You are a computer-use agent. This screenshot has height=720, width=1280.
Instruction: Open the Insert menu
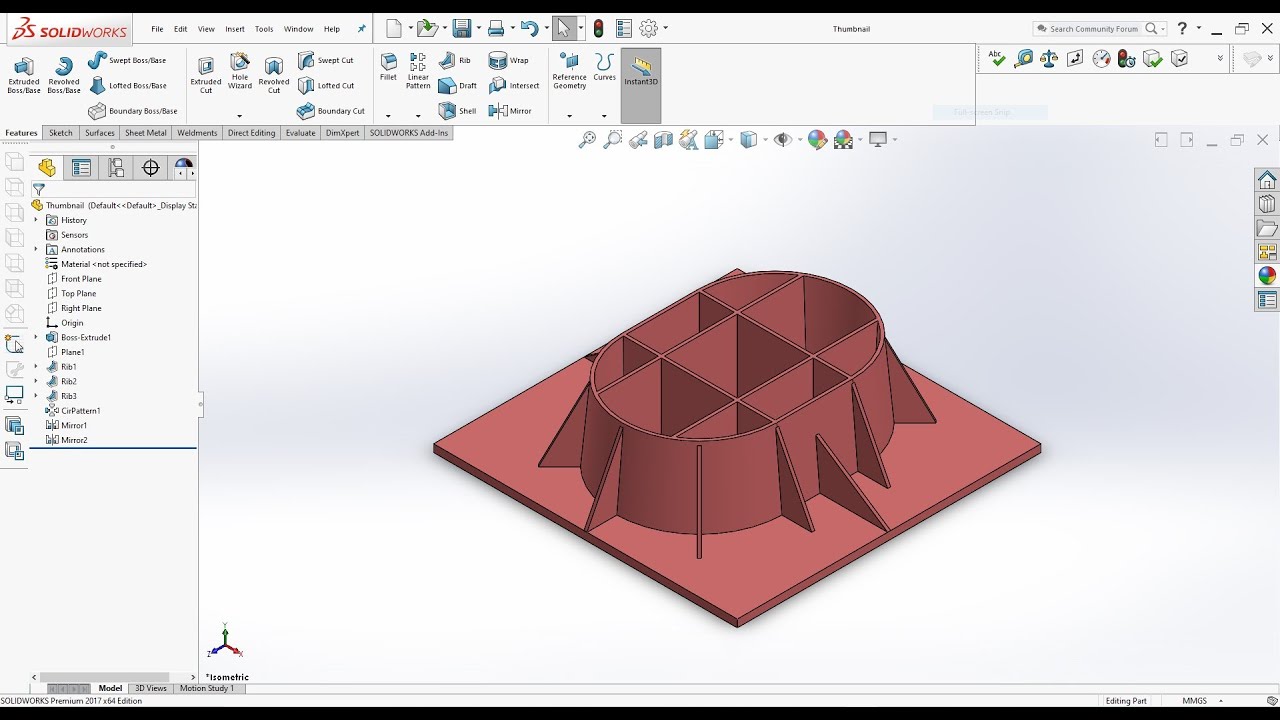pos(235,29)
